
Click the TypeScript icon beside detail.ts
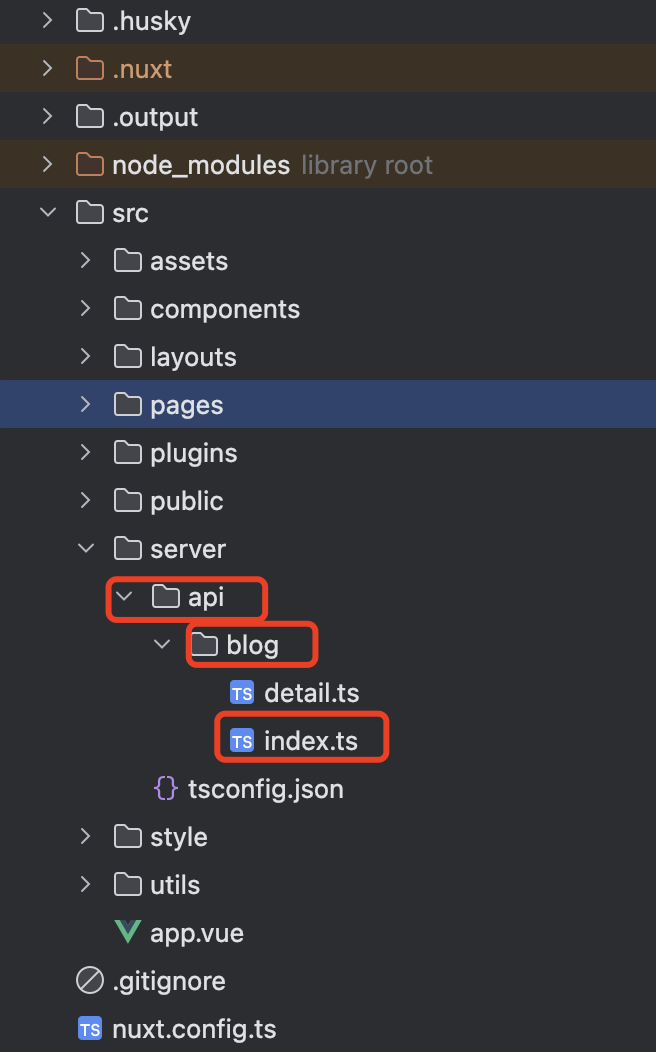[242, 693]
